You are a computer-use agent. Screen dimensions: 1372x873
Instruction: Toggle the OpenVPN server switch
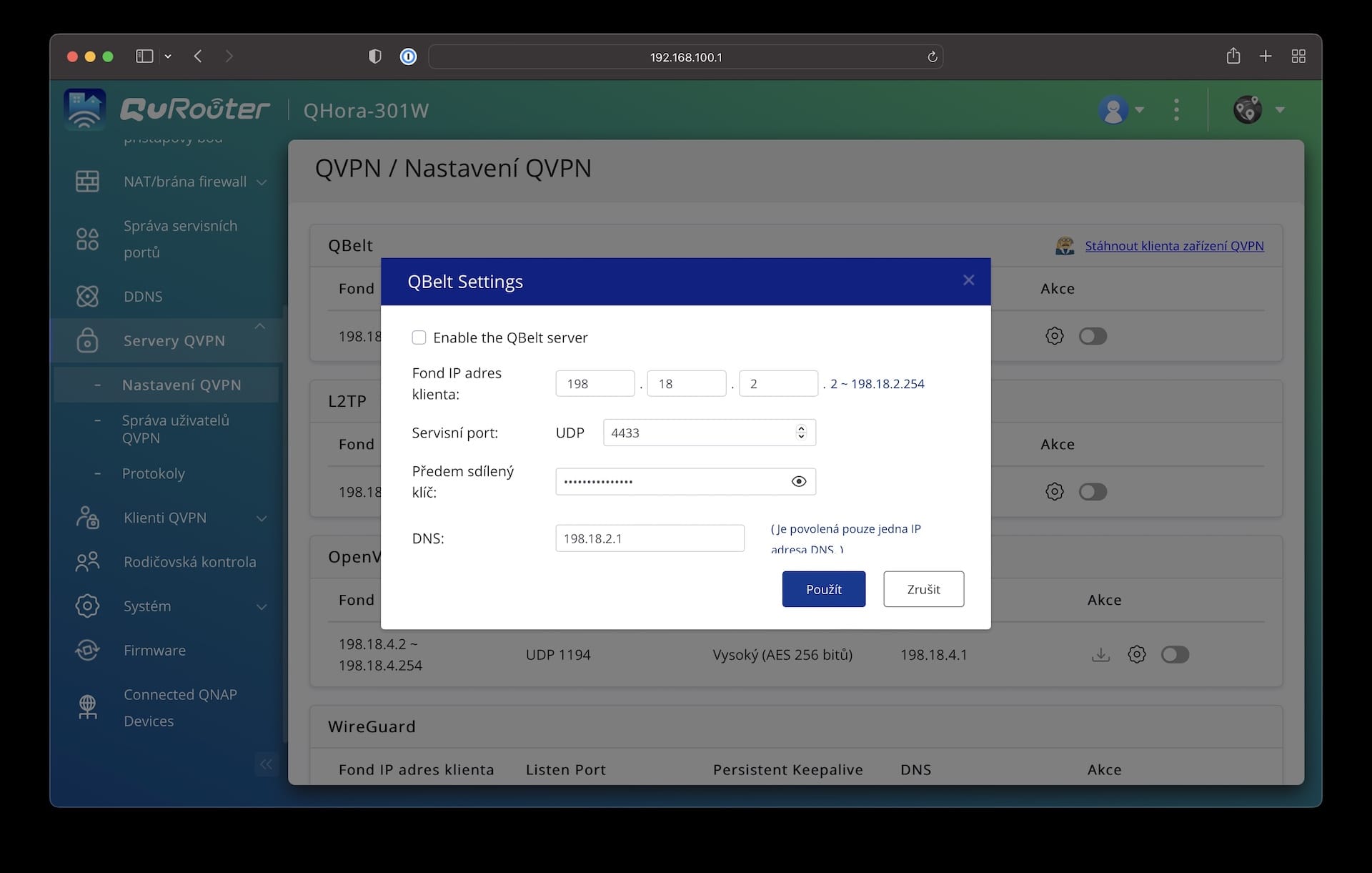pyautogui.click(x=1175, y=655)
